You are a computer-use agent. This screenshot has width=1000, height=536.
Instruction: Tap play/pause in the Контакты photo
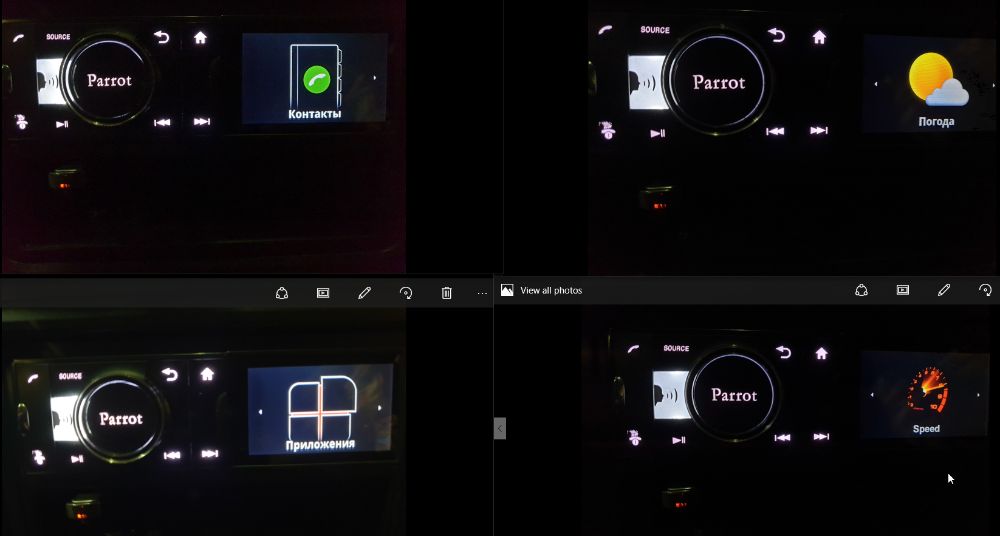click(62, 124)
